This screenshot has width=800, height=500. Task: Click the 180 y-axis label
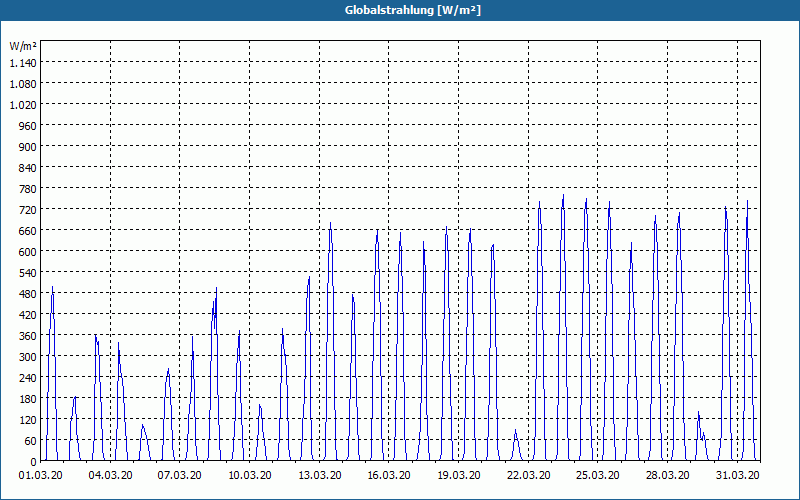pos(28,399)
